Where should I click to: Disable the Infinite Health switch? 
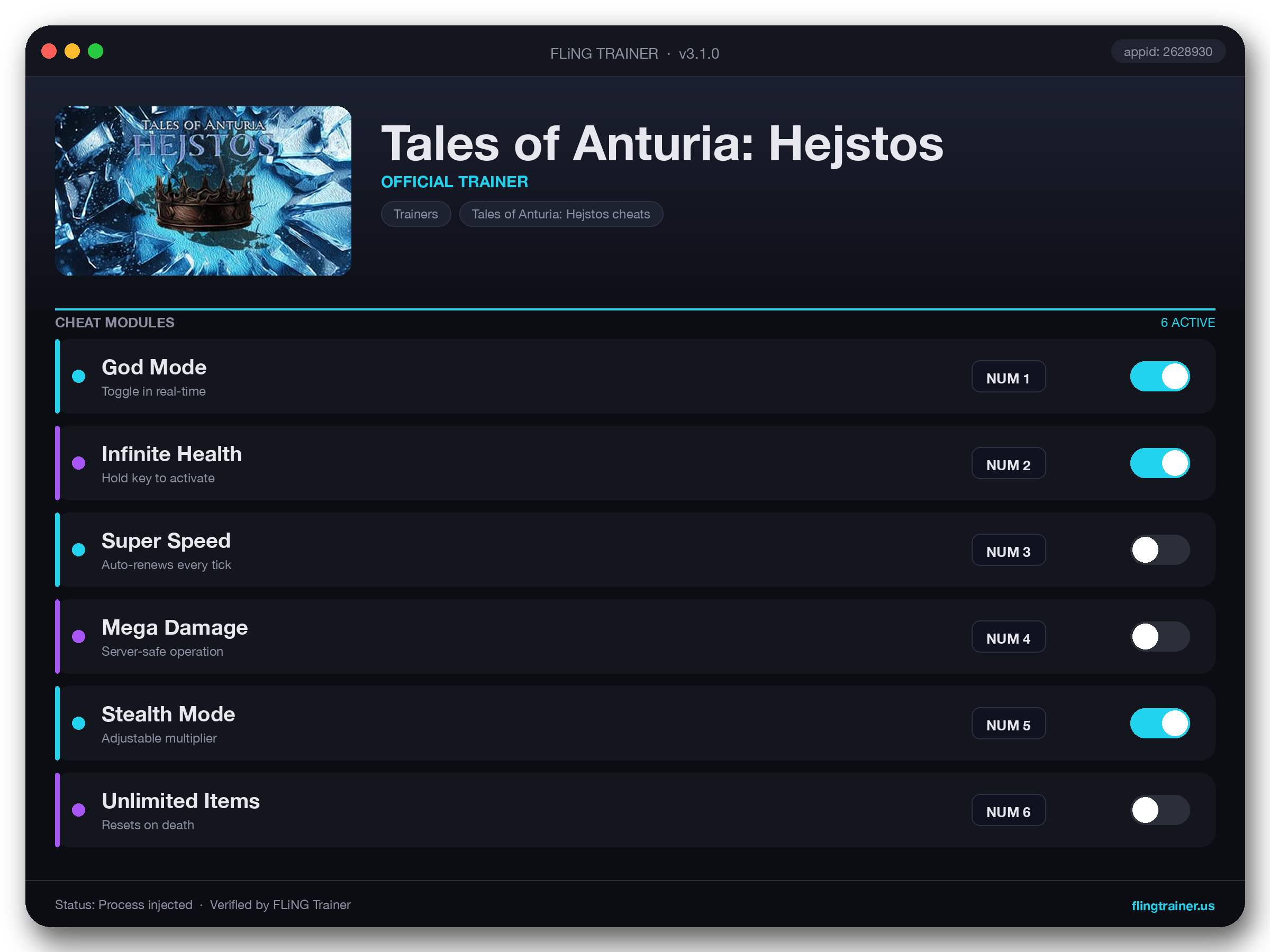pyautogui.click(x=1160, y=463)
